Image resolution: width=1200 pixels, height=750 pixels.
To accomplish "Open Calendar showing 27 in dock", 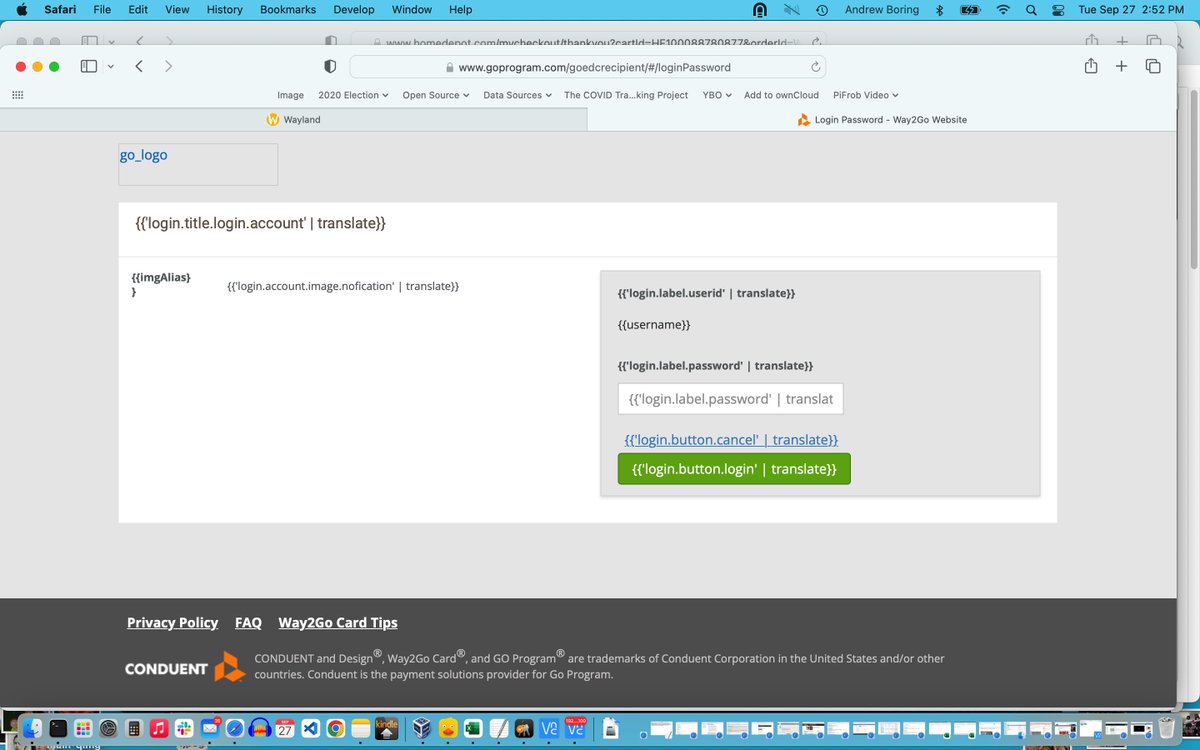I will tap(285, 728).
